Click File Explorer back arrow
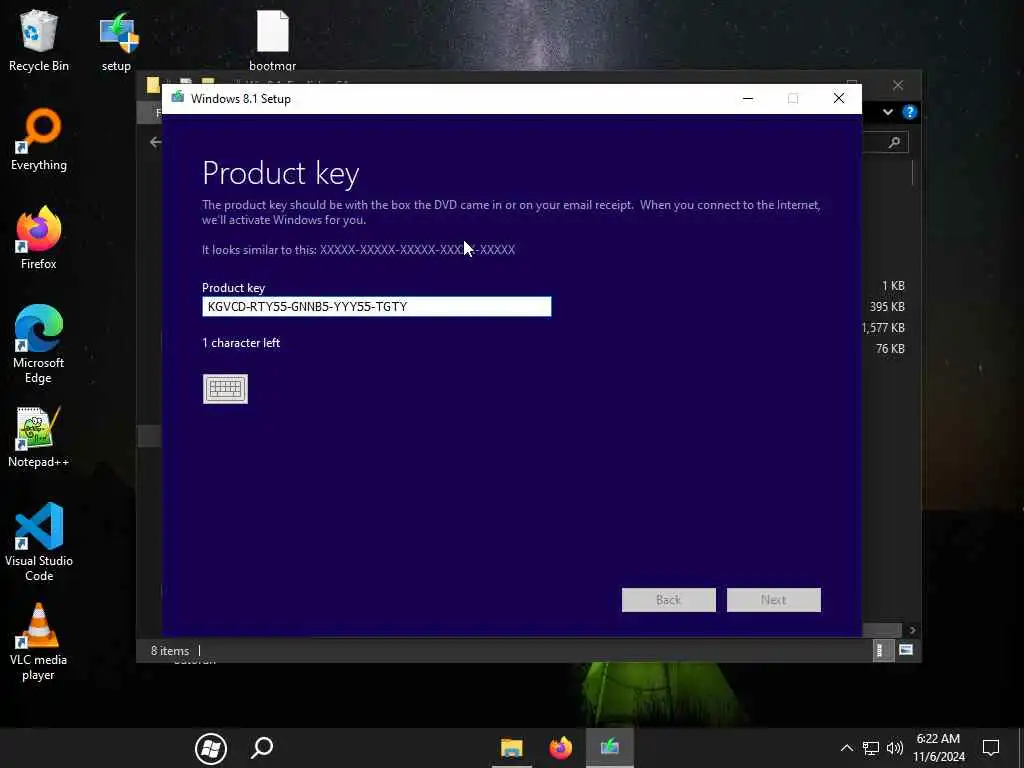1024x768 pixels. click(x=155, y=142)
